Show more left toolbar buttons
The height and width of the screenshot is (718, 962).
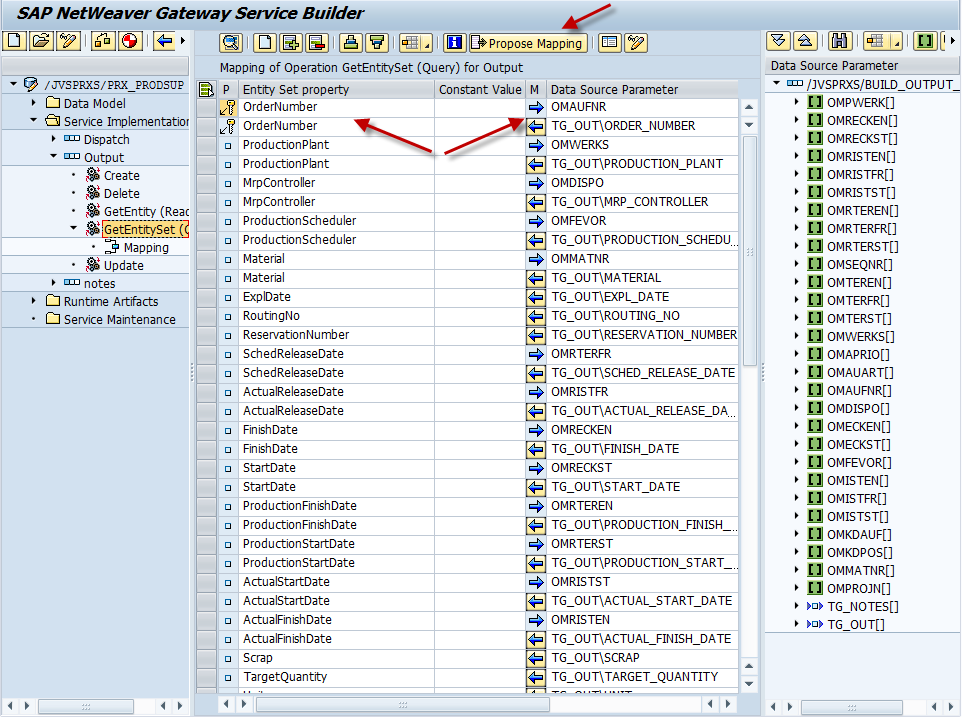tap(183, 41)
